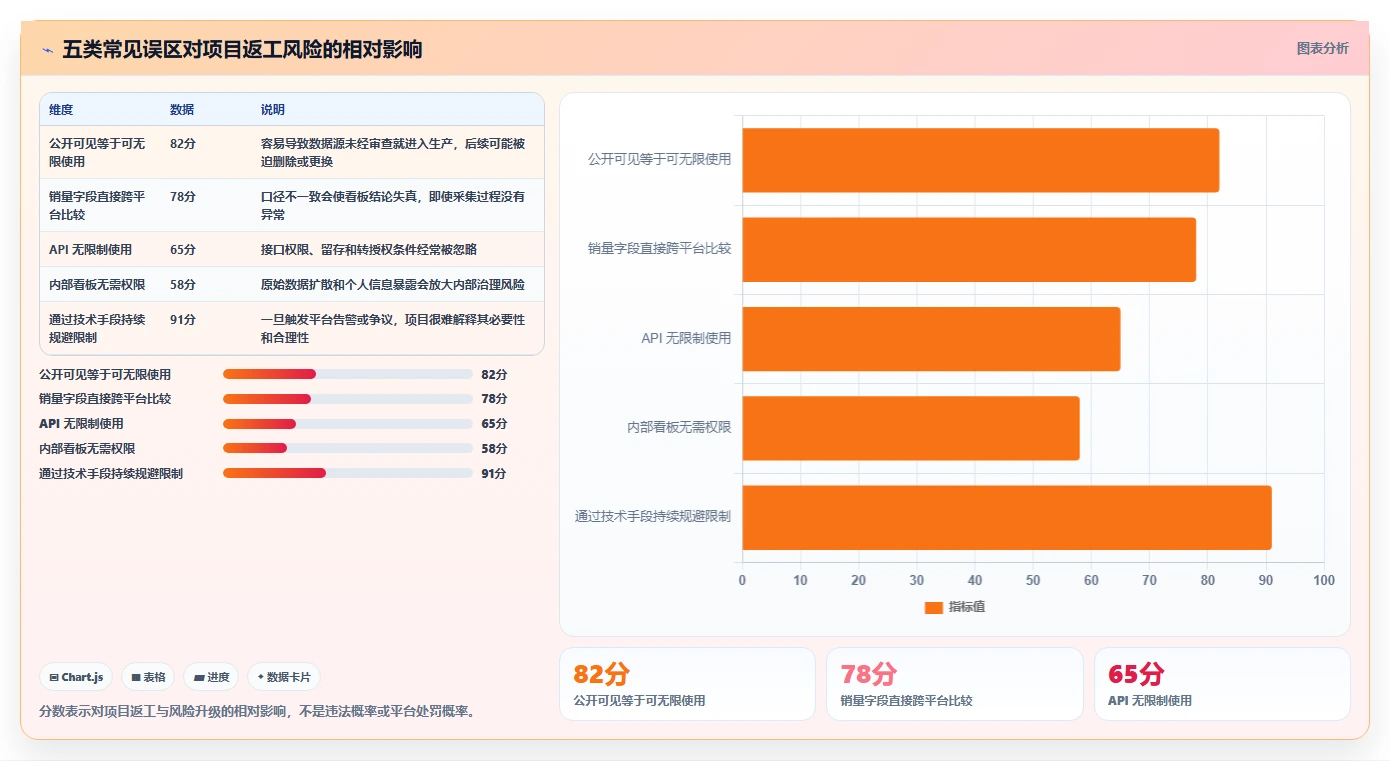The height and width of the screenshot is (761, 1390).
Task: Click the 65分 value in the table
Action: click(x=183, y=250)
